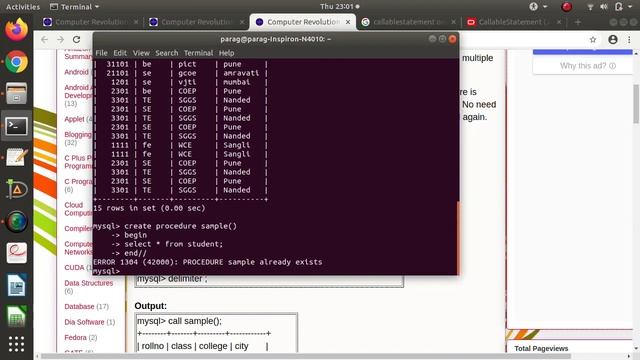Switch to the callablestatement Google tab
The image size is (640, 360).
point(408,22)
